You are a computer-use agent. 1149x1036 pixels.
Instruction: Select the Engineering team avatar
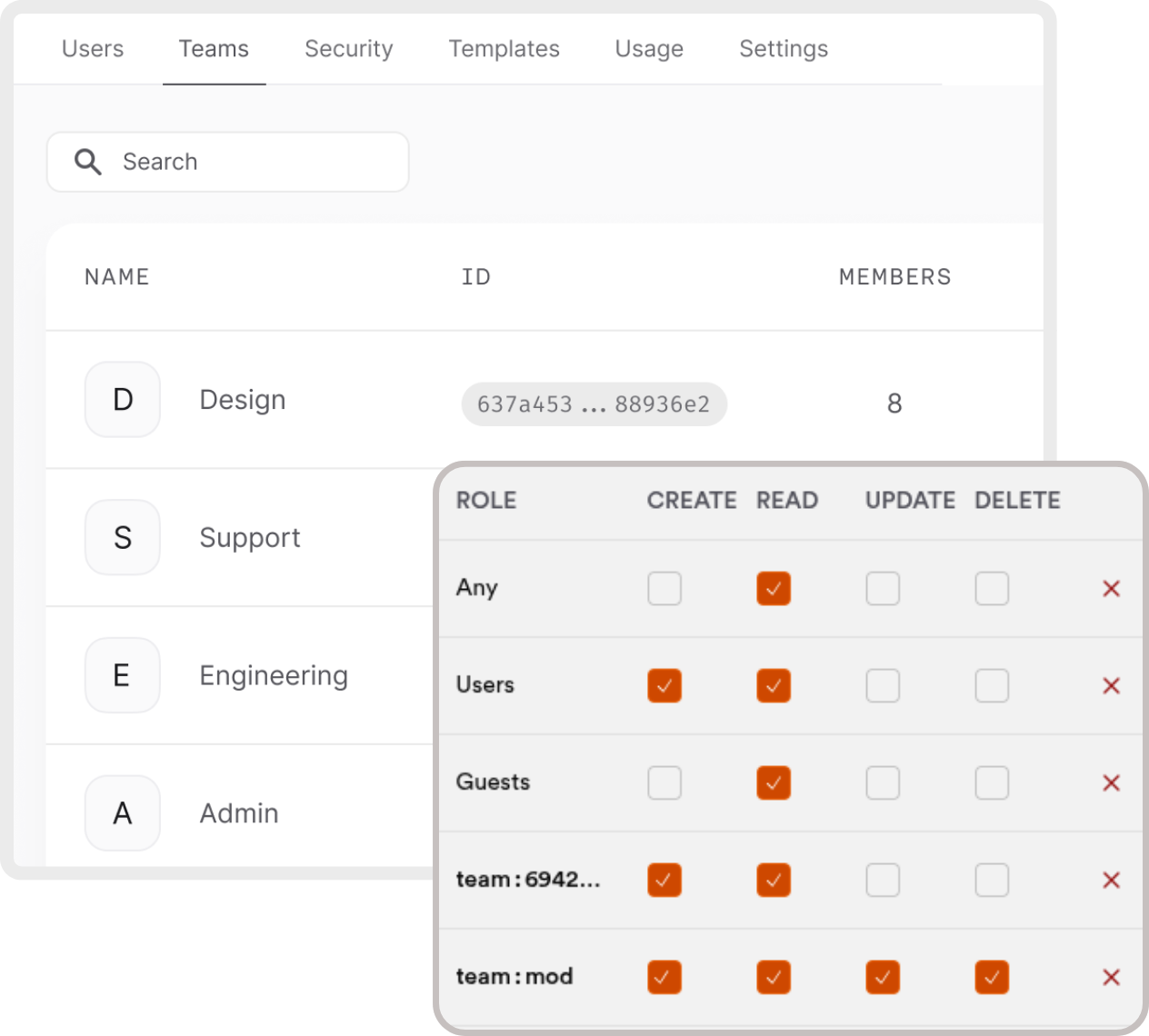tap(123, 676)
